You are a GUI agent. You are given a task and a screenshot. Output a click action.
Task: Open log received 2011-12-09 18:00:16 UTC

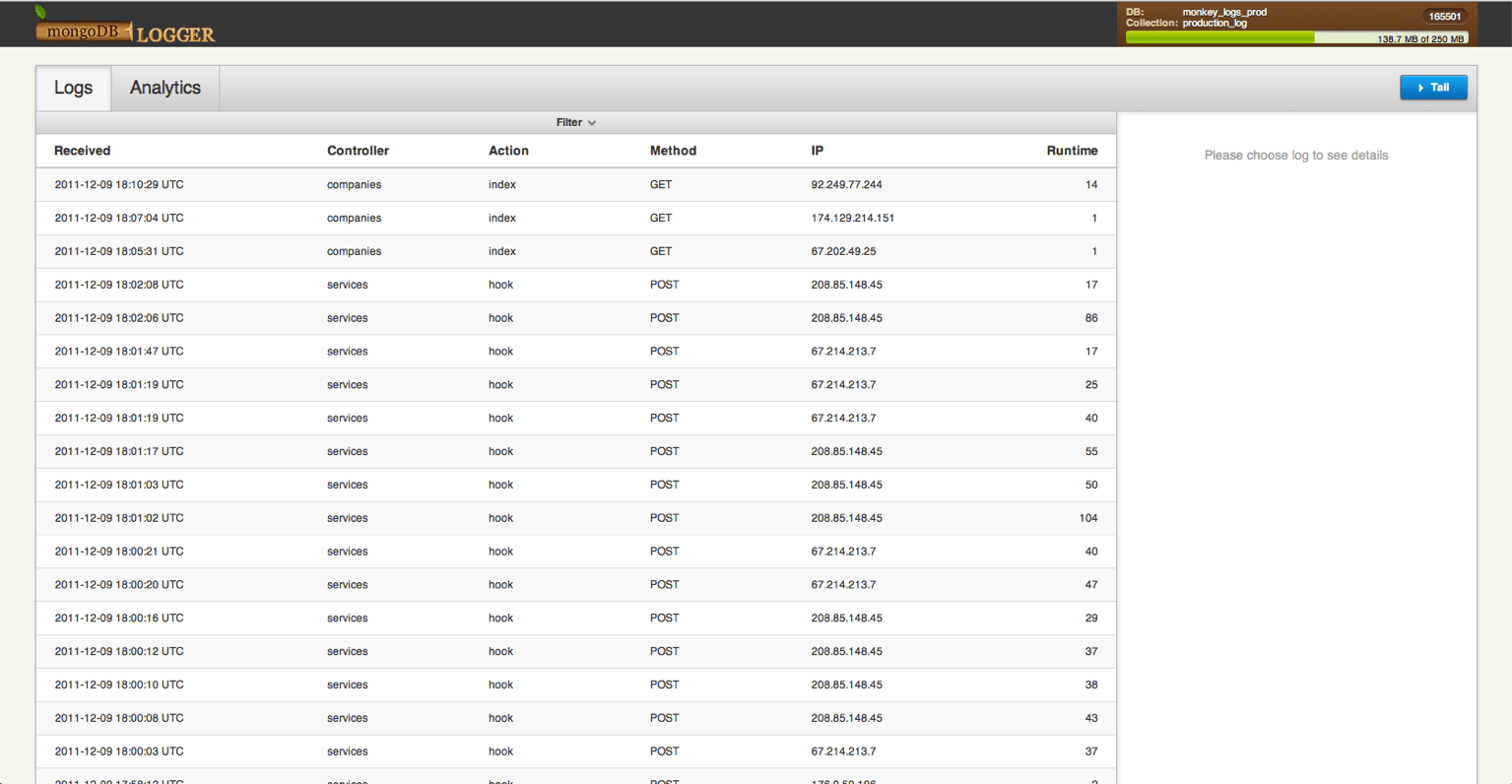point(576,619)
